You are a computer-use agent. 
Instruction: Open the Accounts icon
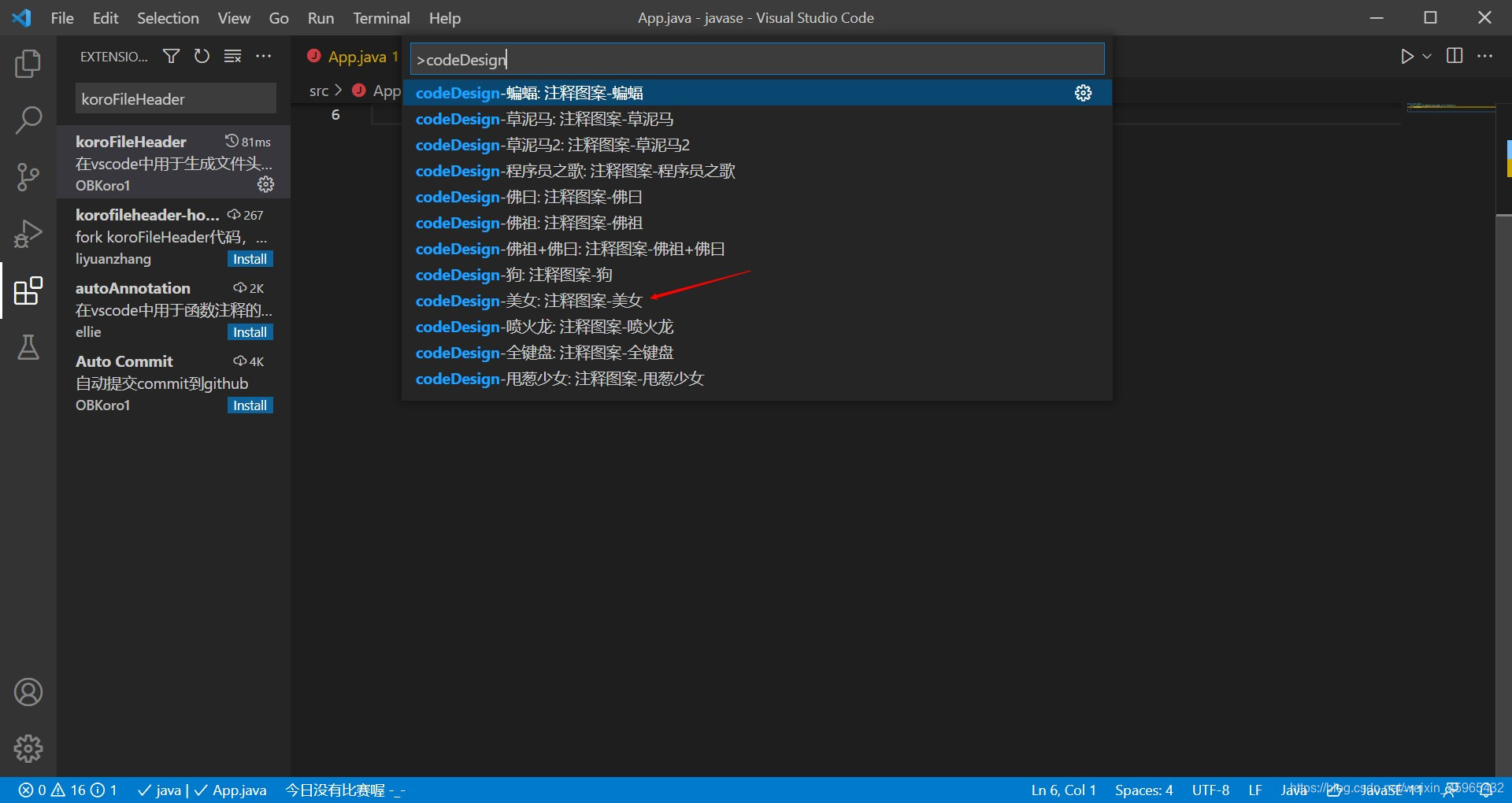(x=28, y=692)
